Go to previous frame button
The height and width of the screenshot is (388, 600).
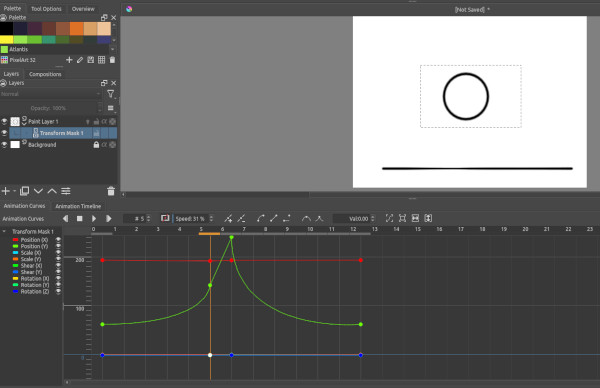point(65,218)
